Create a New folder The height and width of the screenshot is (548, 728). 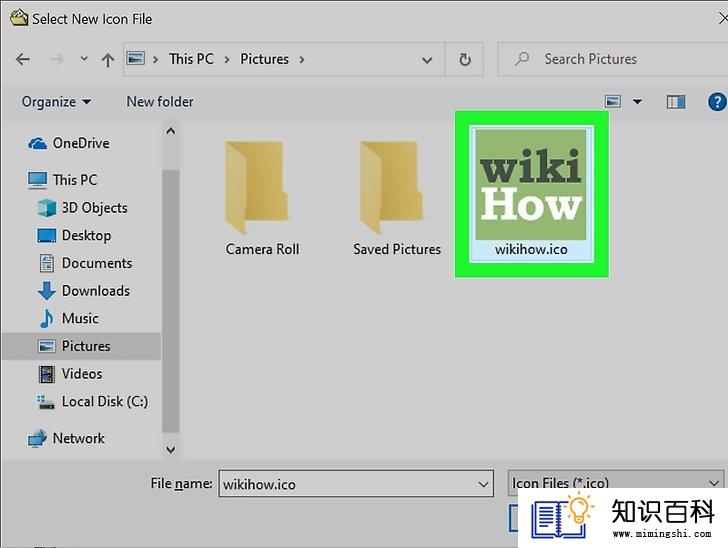pos(160,102)
